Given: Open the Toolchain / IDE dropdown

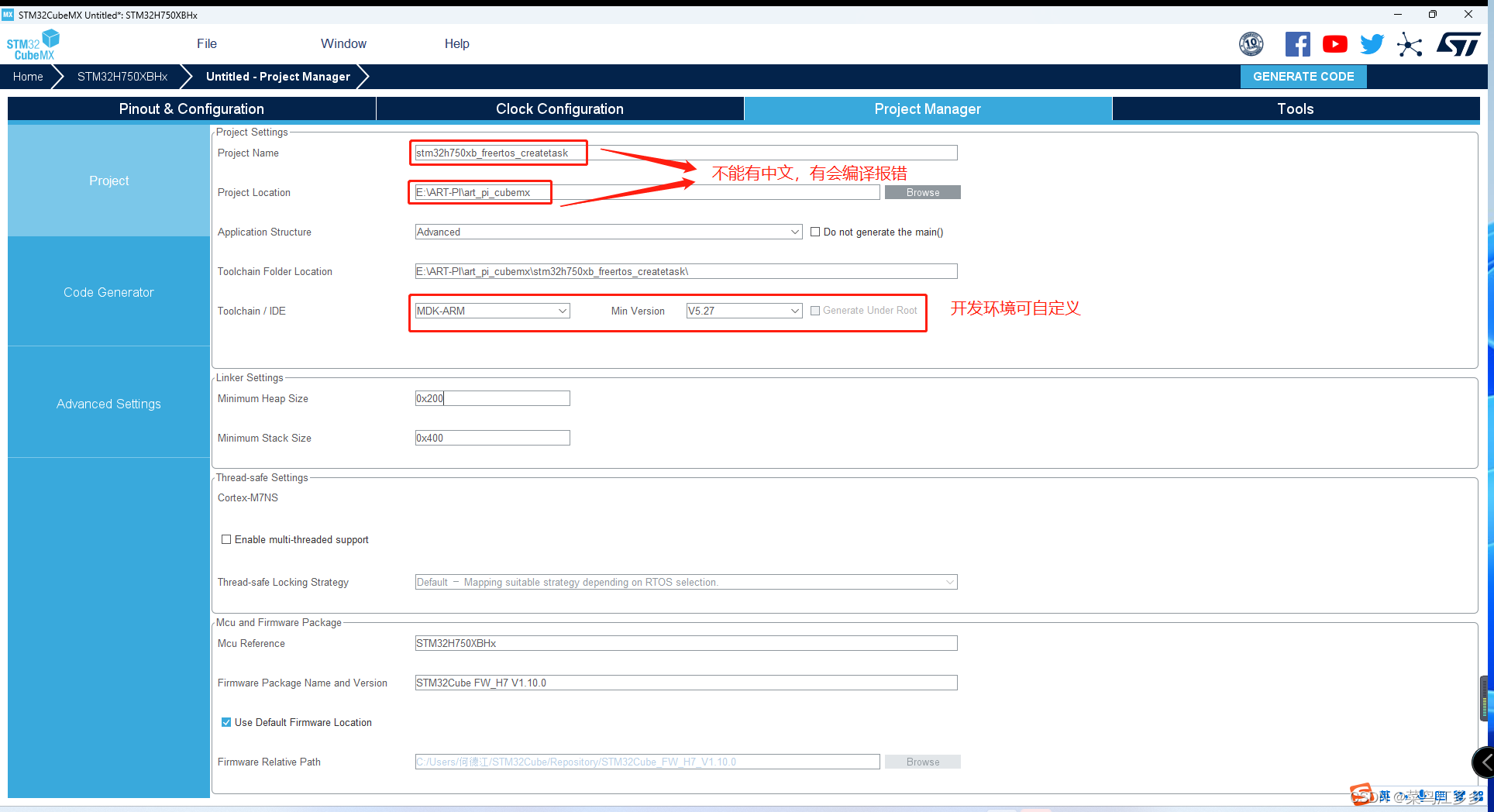Looking at the screenshot, I should pos(492,311).
